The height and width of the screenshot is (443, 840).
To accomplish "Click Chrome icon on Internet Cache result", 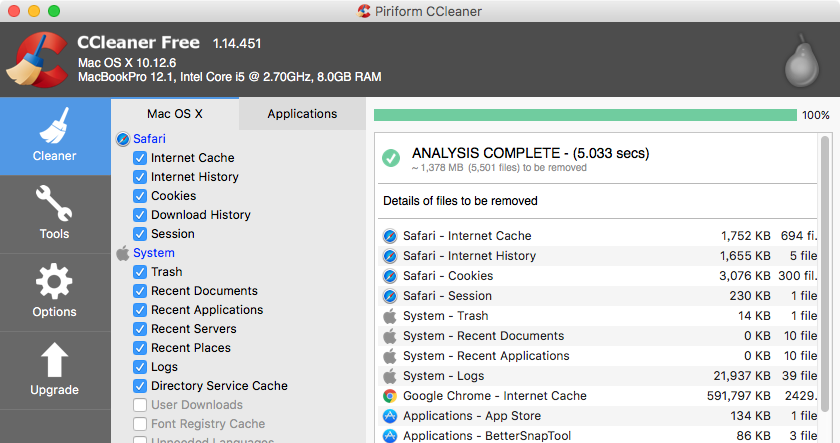I will pos(390,396).
